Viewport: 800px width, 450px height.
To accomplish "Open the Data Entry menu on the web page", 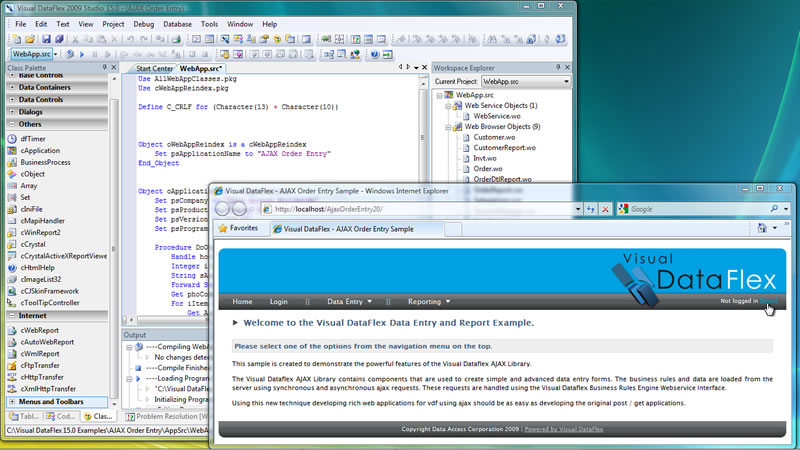I will point(349,302).
